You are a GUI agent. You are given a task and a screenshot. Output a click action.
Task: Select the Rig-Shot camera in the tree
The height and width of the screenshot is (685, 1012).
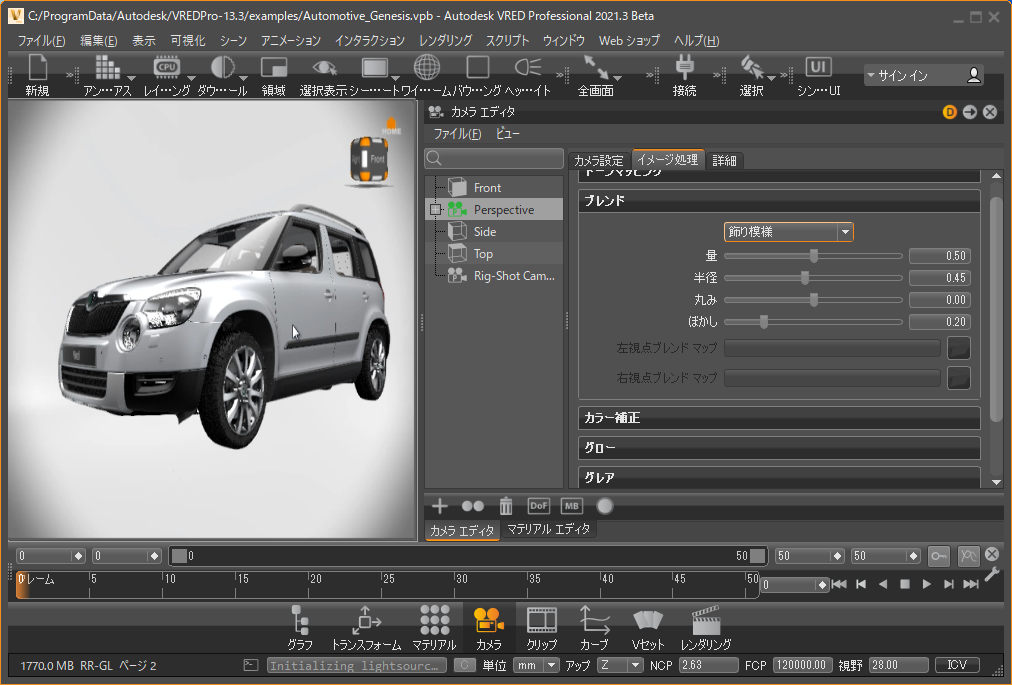tap(513, 276)
